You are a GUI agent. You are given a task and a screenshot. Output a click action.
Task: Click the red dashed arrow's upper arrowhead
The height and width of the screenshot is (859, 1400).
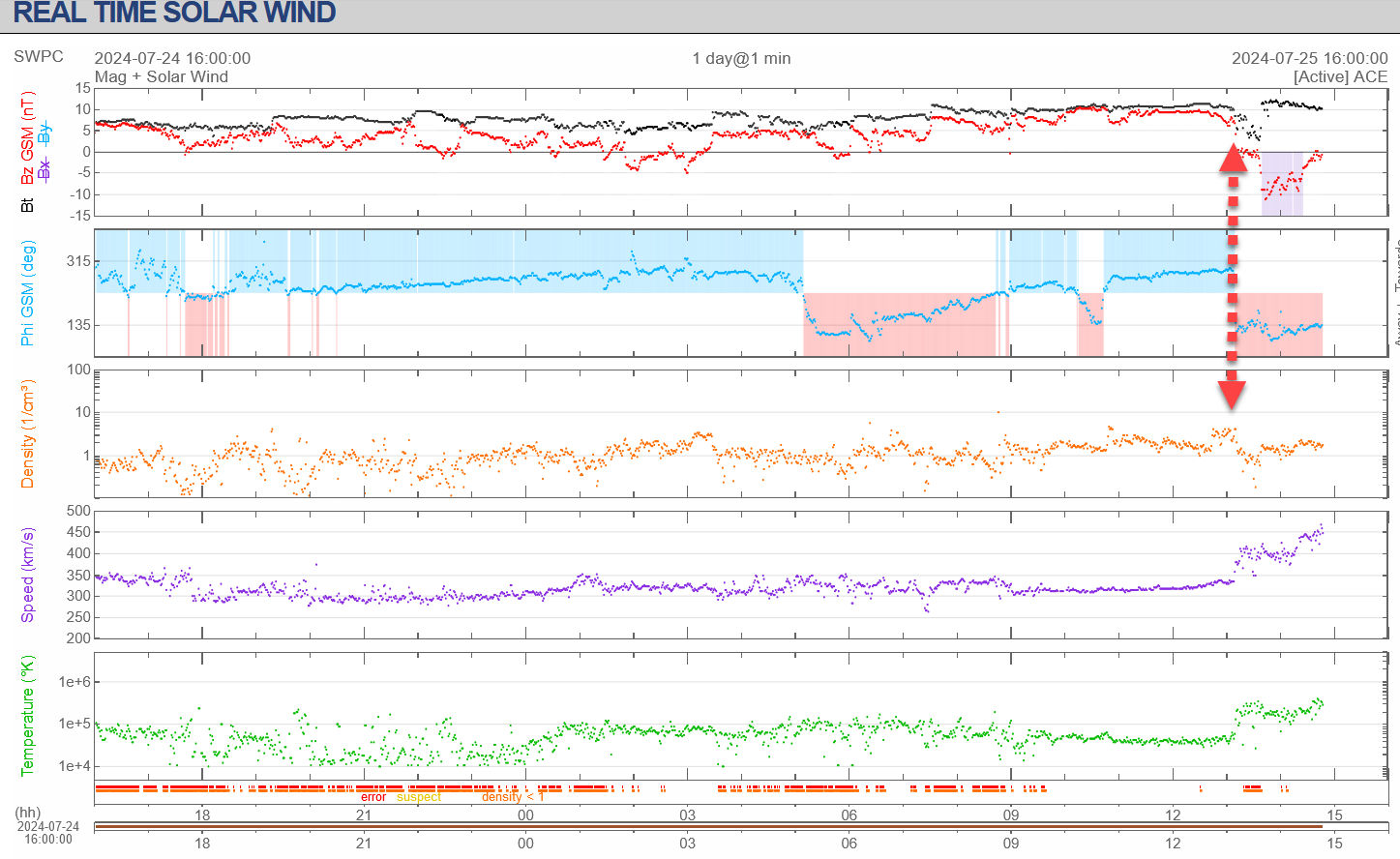coord(1233,158)
